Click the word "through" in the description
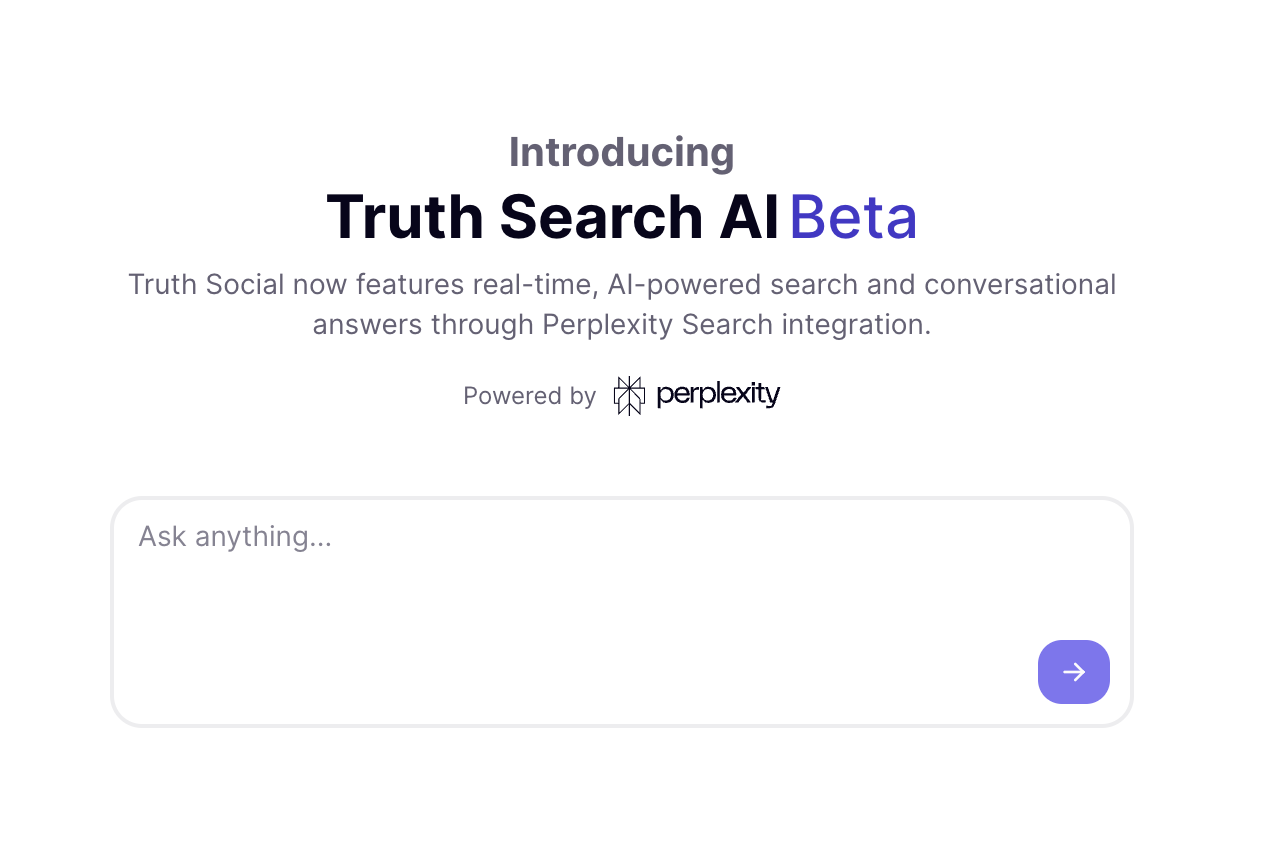 point(482,325)
